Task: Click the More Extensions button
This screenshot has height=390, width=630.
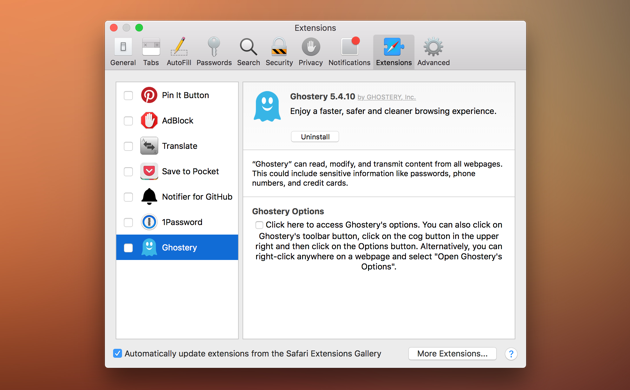Action: (452, 354)
